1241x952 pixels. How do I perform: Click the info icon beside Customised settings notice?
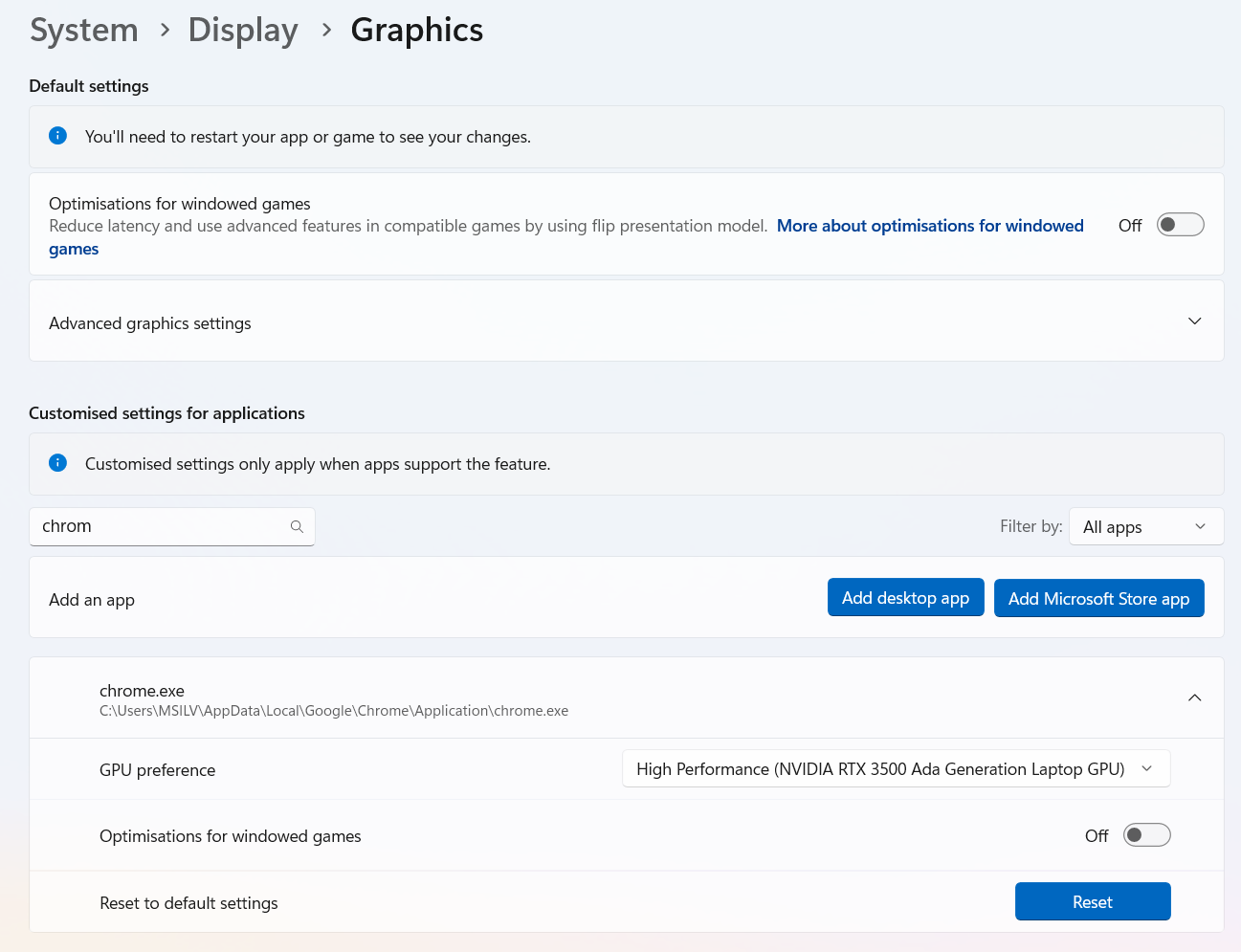[x=58, y=463]
